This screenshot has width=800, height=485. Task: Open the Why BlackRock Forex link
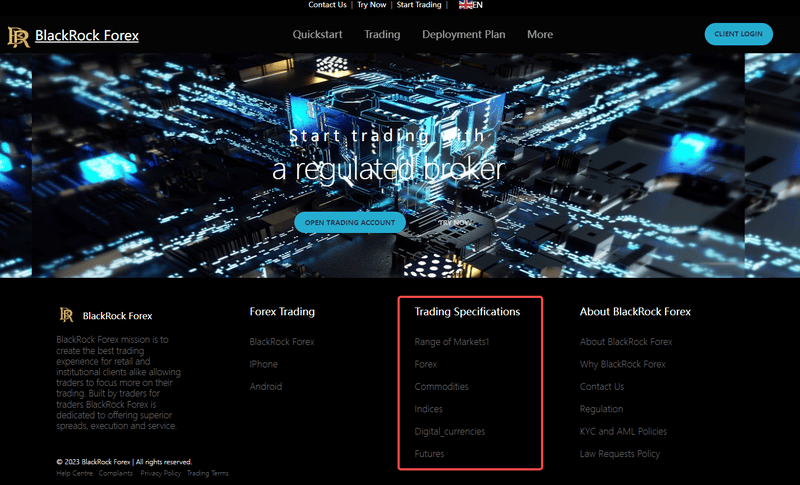pyautogui.click(x=622, y=364)
